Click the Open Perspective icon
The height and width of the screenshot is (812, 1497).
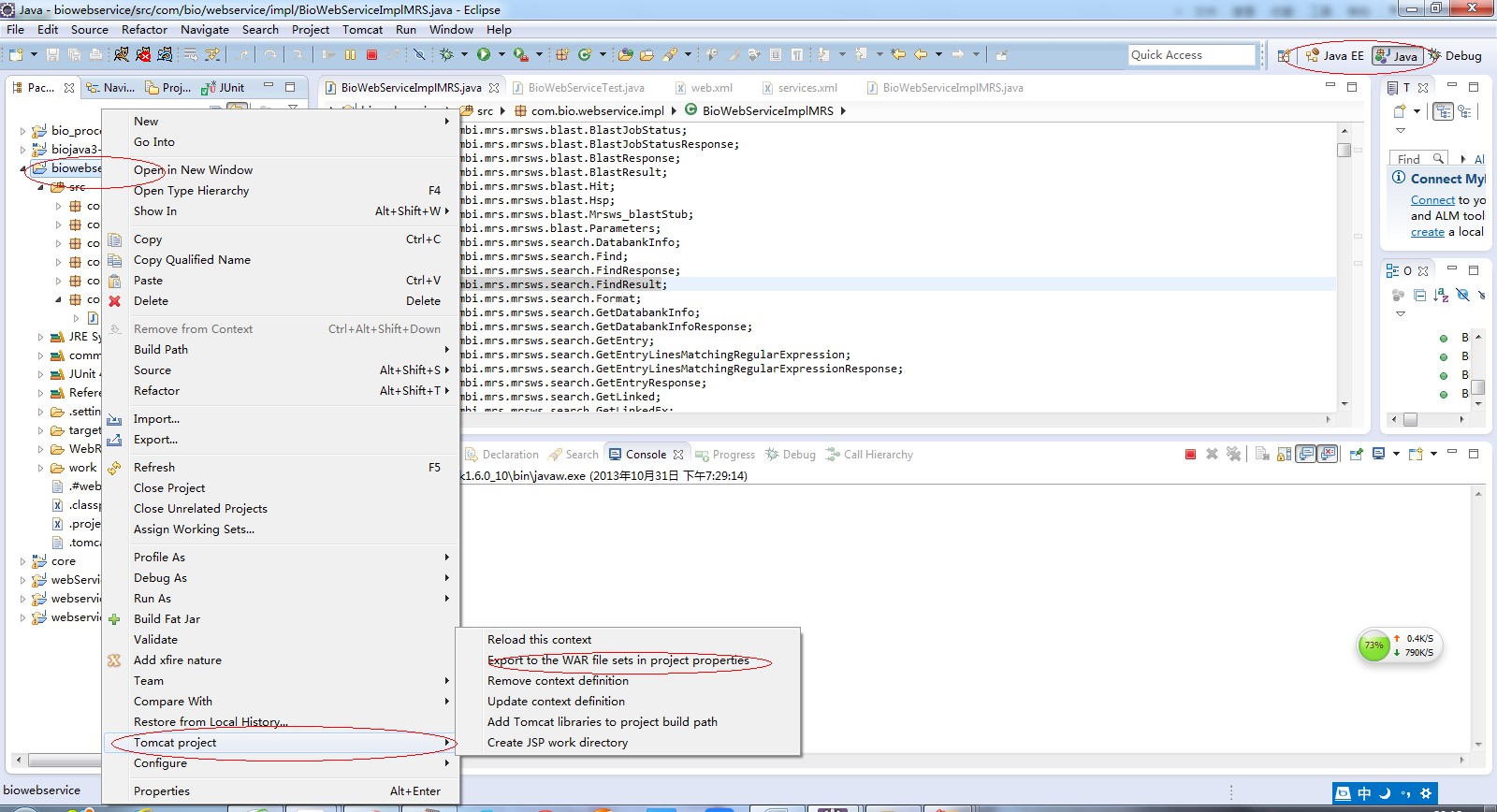[1285, 56]
